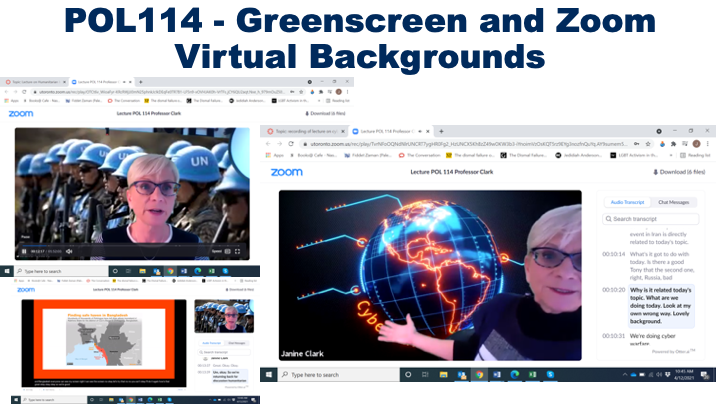The width and height of the screenshot is (720, 405).
Task: Select transcript entry 'Why is it related today's topic'
Action: [x=660, y=306]
